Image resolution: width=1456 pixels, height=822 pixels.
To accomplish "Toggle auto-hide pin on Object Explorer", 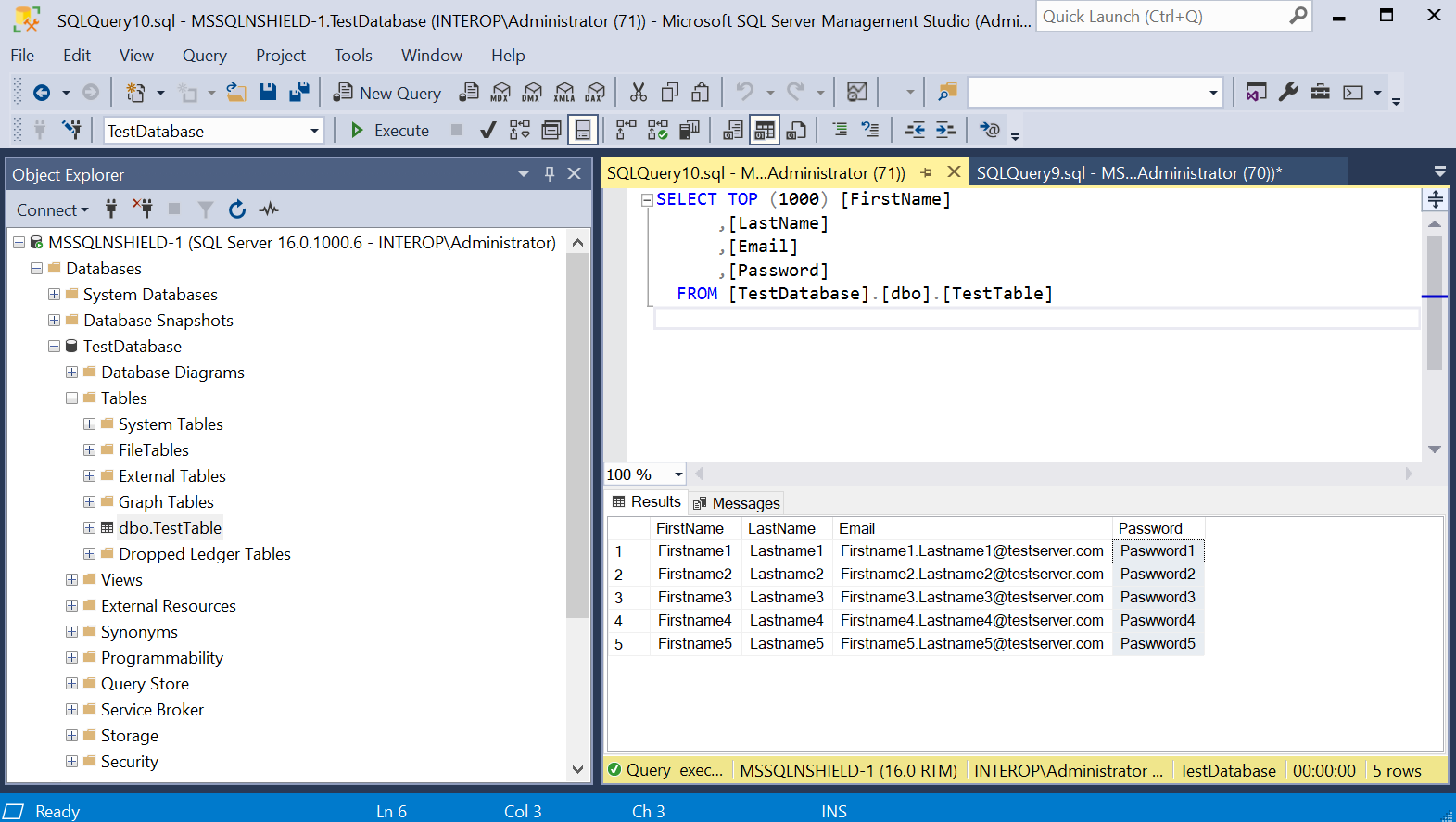I will click(x=550, y=174).
